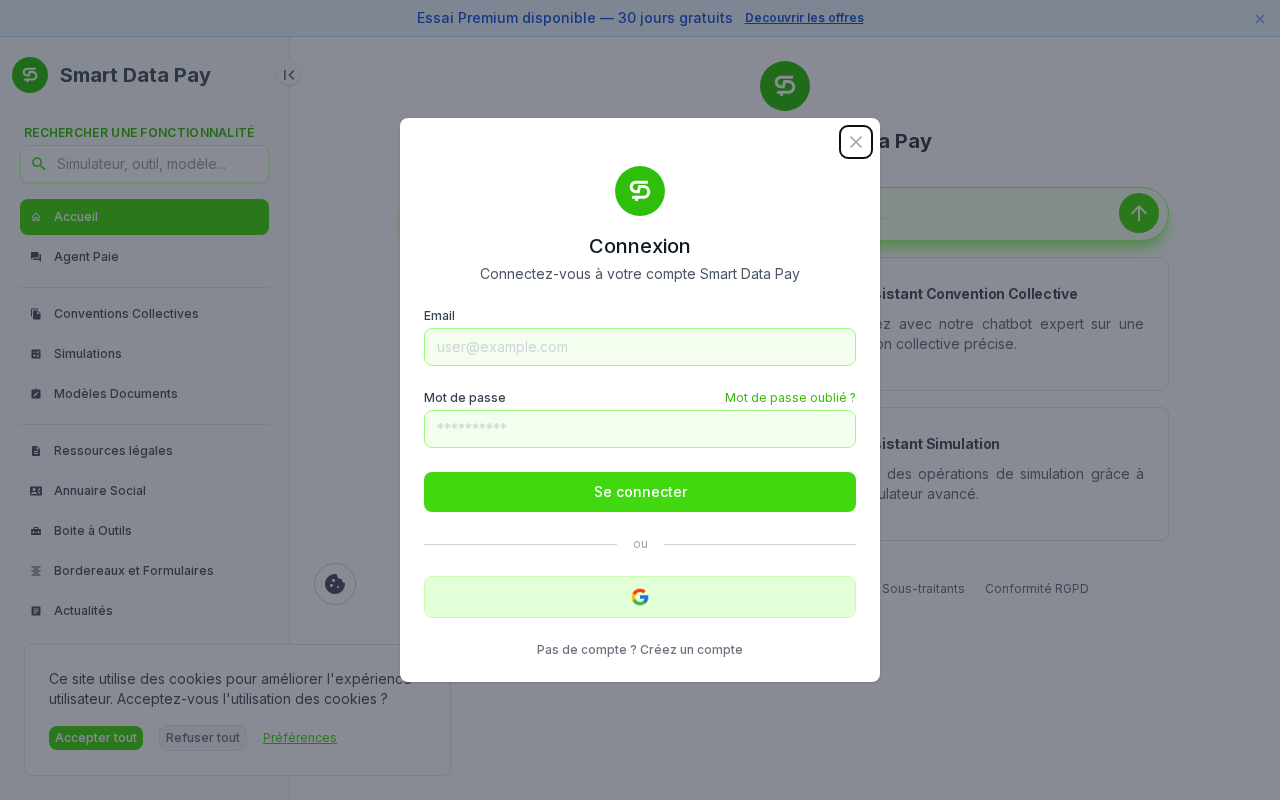Open Découvrir les offres link
The height and width of the screenshot is (800, 1280).
click(804, 18)
